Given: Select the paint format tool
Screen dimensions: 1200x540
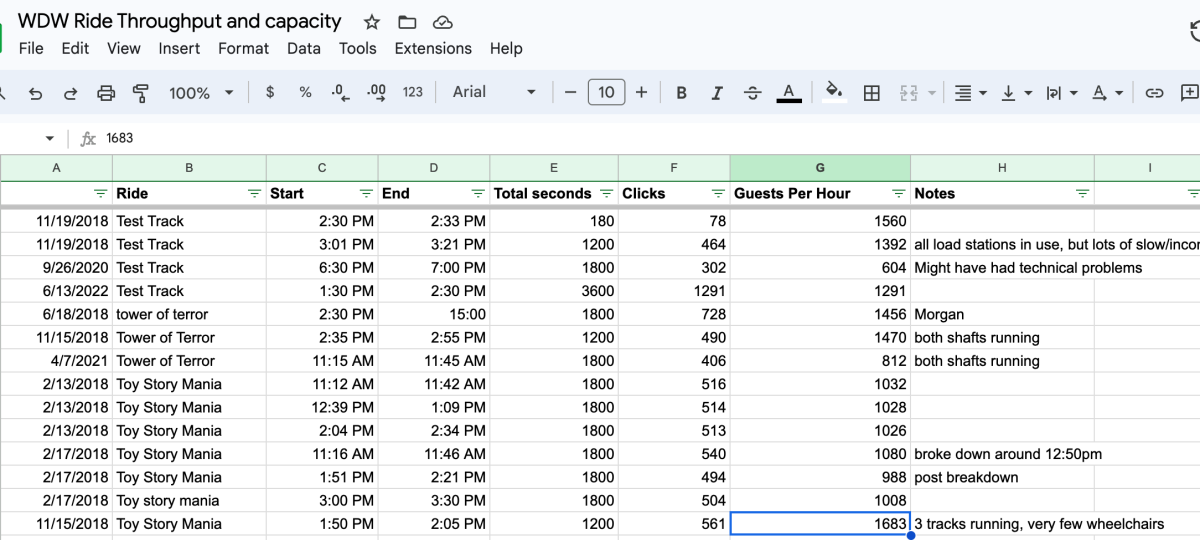Looking at the screenshot, I should (x=140, y=93).
